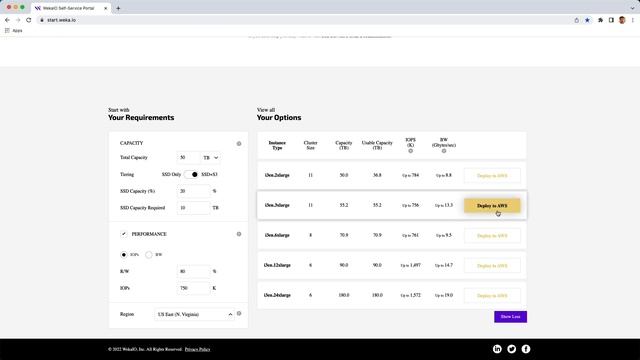Viewport: 640px width, 360px height.
Task: Click the SSD Capacity Required field
Action: point(193,208)
